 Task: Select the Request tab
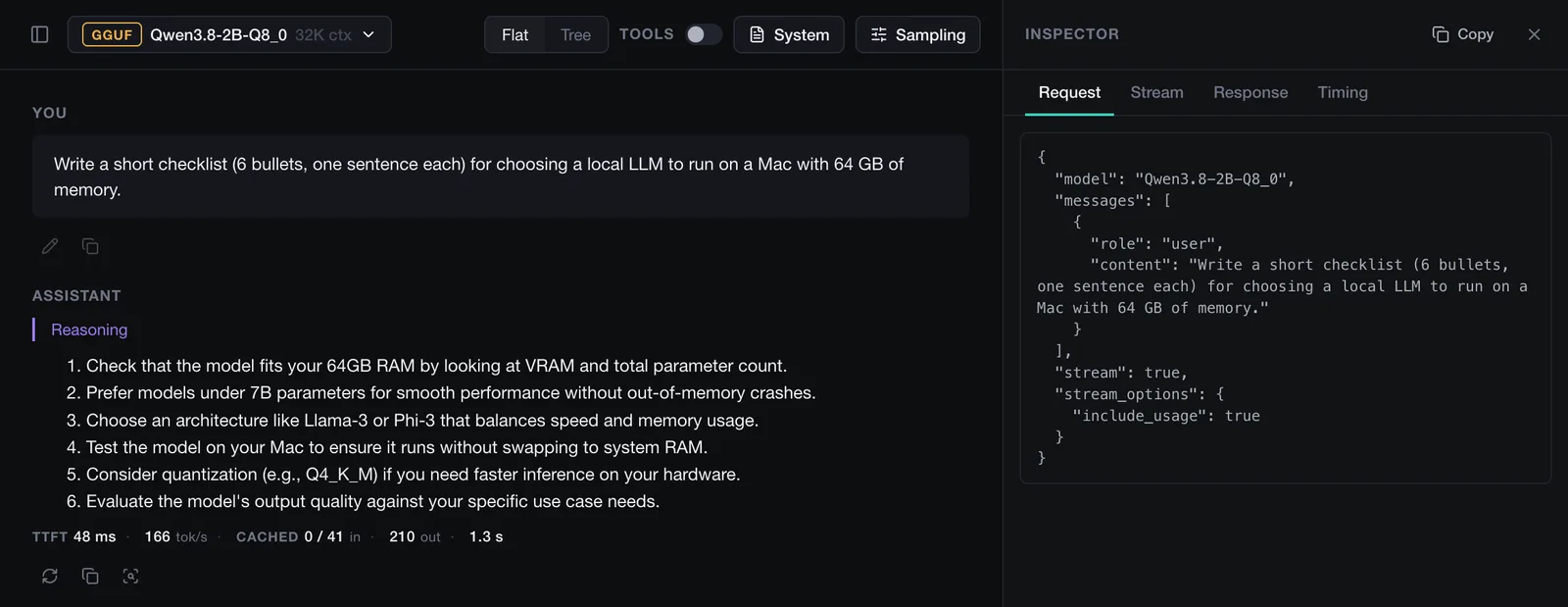(1069, 92)
